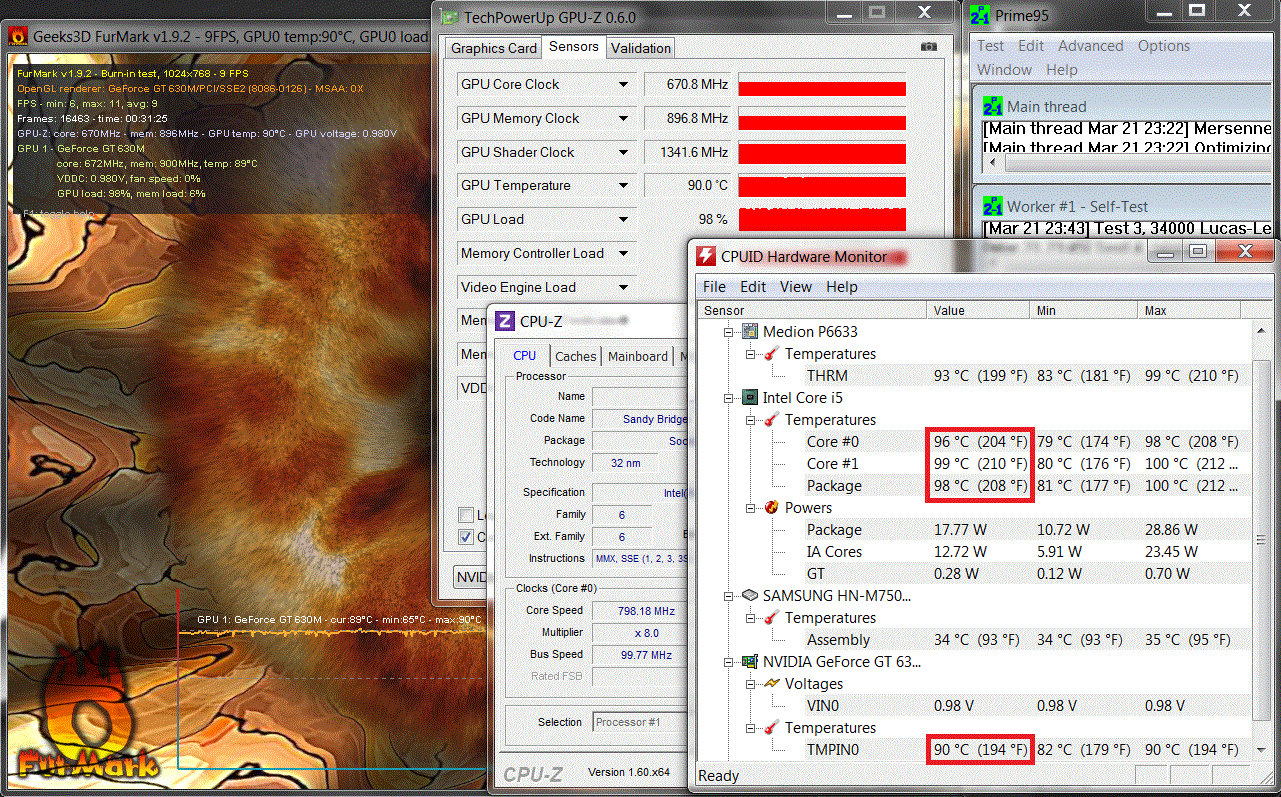The image size is (1281, 797).
Task: Click the GPU-Z title bar graphics card icon
Action: pyautogui.click(x=450, y=16)
